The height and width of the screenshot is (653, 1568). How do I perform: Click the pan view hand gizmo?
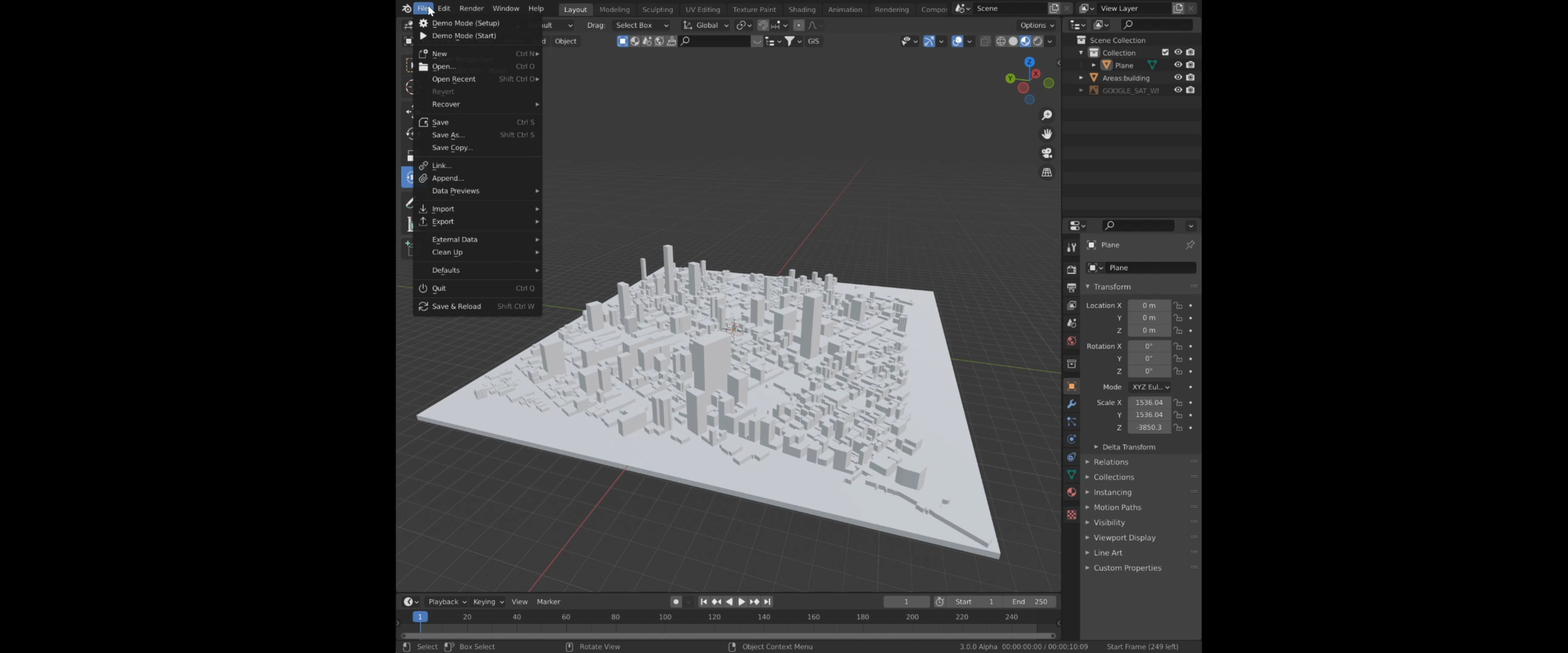pos(1047,134)
